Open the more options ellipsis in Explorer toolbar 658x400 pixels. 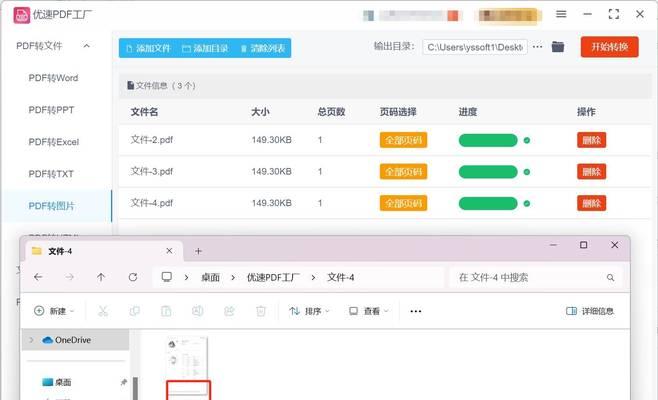[x=415, y=311]
